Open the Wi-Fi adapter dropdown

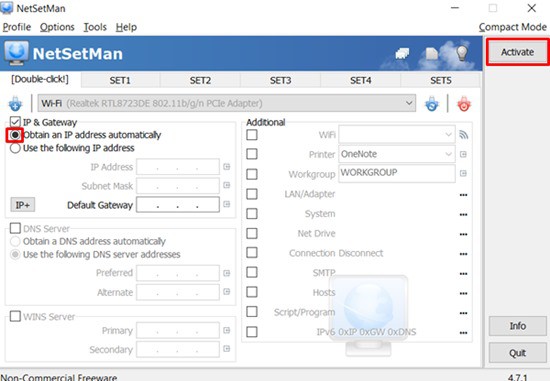click(x=227, y=103)
